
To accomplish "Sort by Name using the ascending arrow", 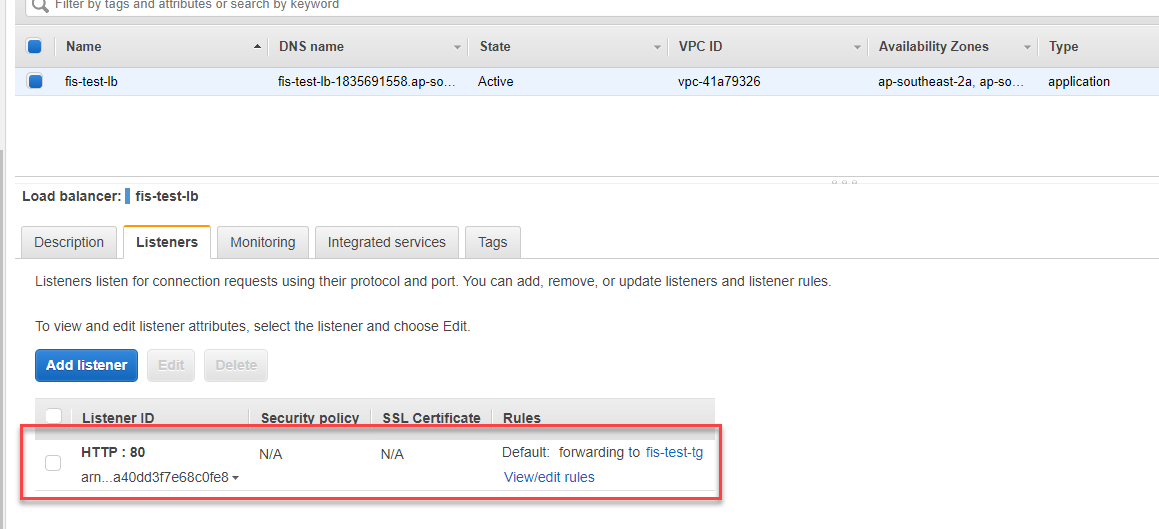I will click(258, 47).
